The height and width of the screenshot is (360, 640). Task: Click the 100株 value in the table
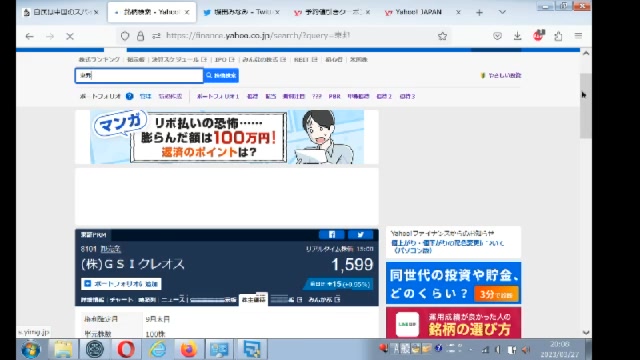(155, 334)
